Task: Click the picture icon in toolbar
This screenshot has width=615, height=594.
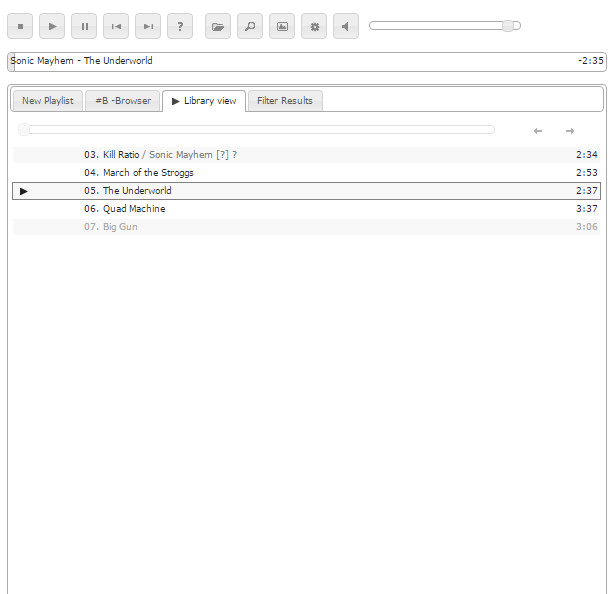Action: pyautogui.click(x=282, y=26)
